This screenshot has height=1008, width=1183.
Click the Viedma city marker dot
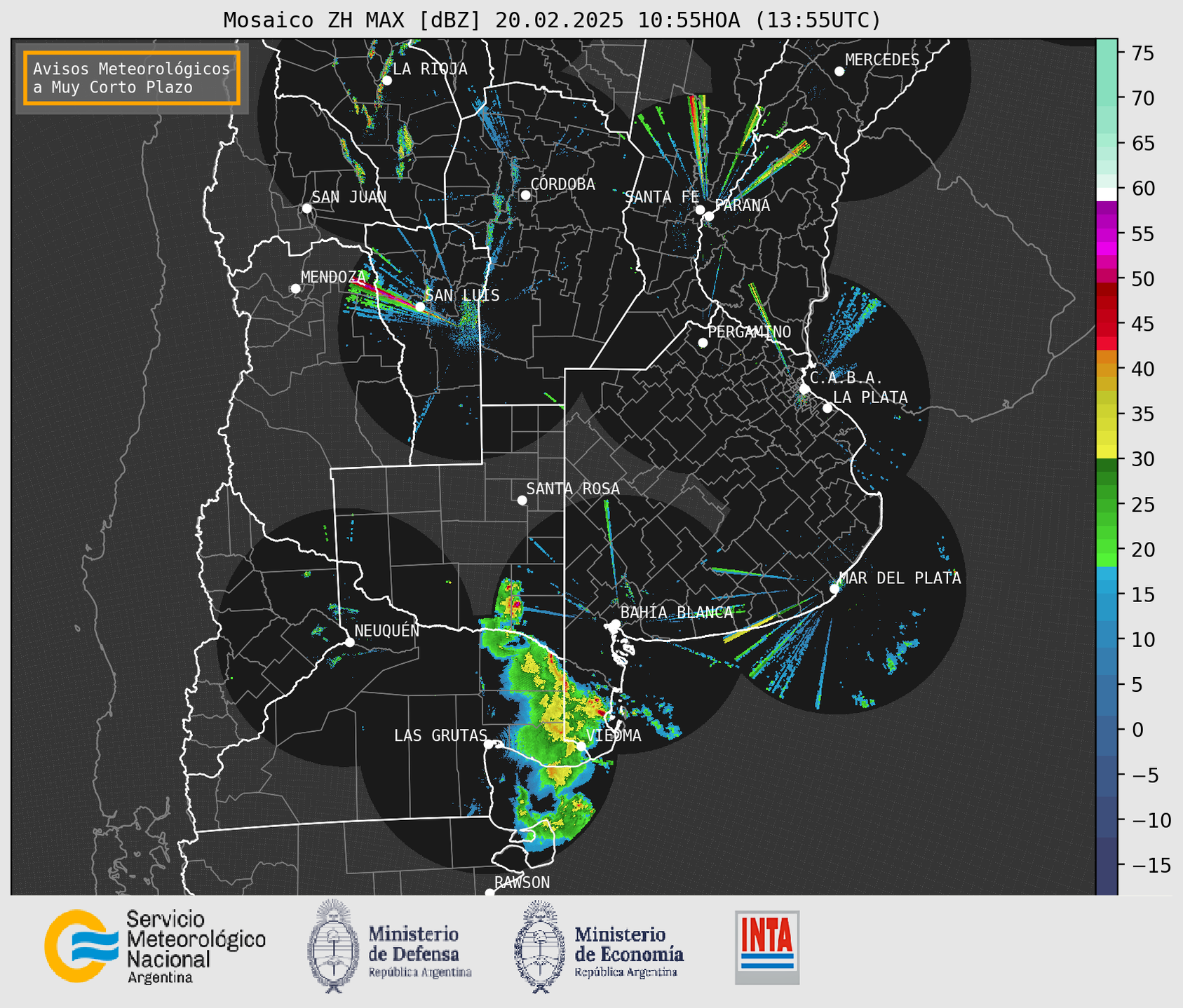(x=581, y=746)
